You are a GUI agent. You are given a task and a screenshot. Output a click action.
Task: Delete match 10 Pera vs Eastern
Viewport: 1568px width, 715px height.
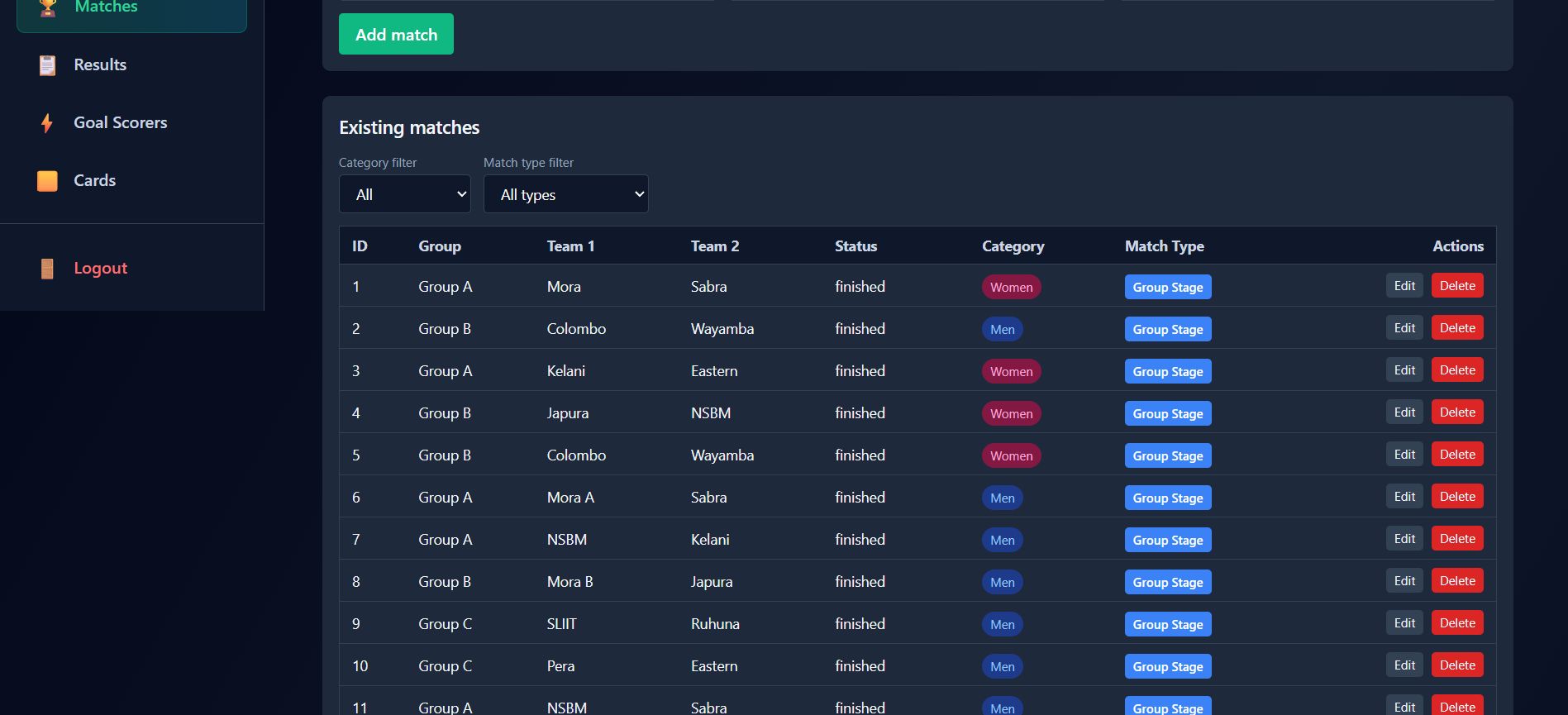point(1457,665)
